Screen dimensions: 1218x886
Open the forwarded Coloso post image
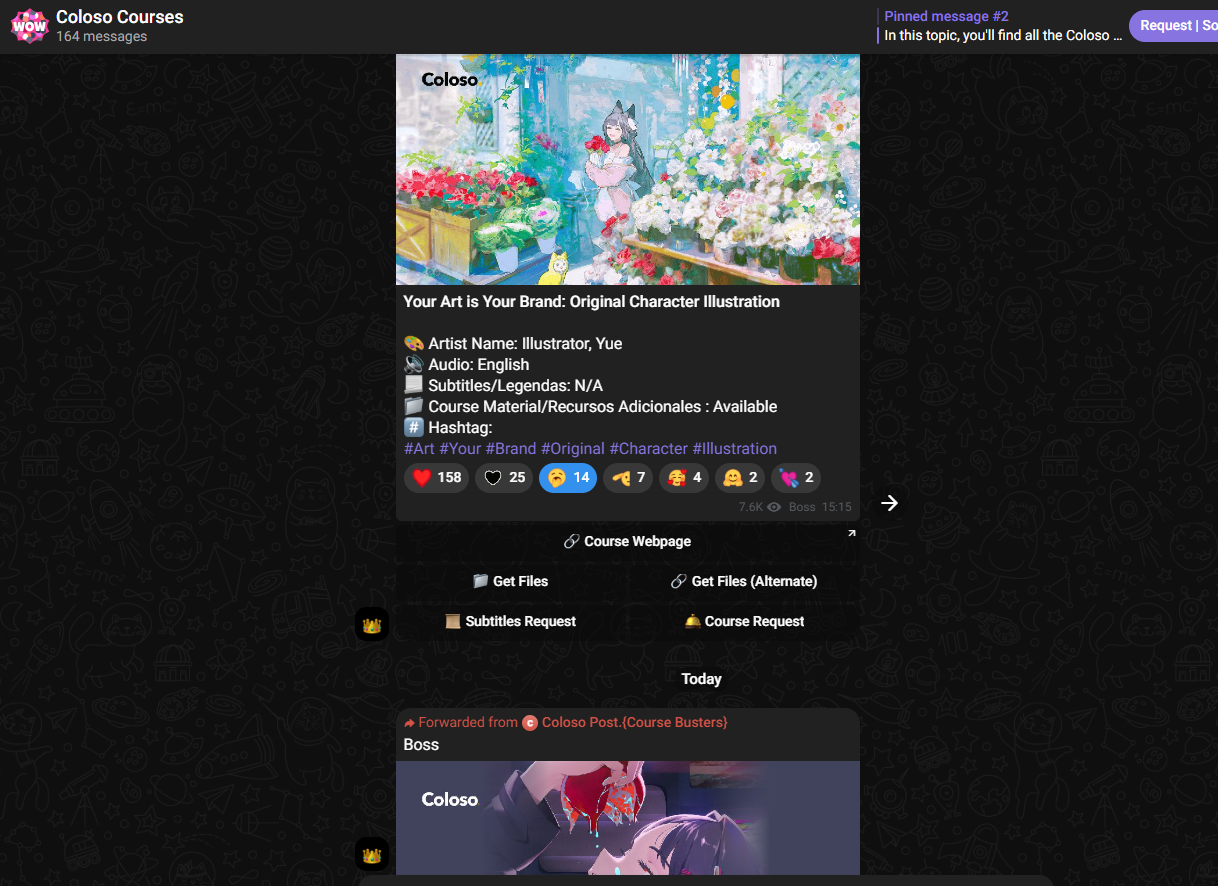pyautogui.click(x=628, y=818)
